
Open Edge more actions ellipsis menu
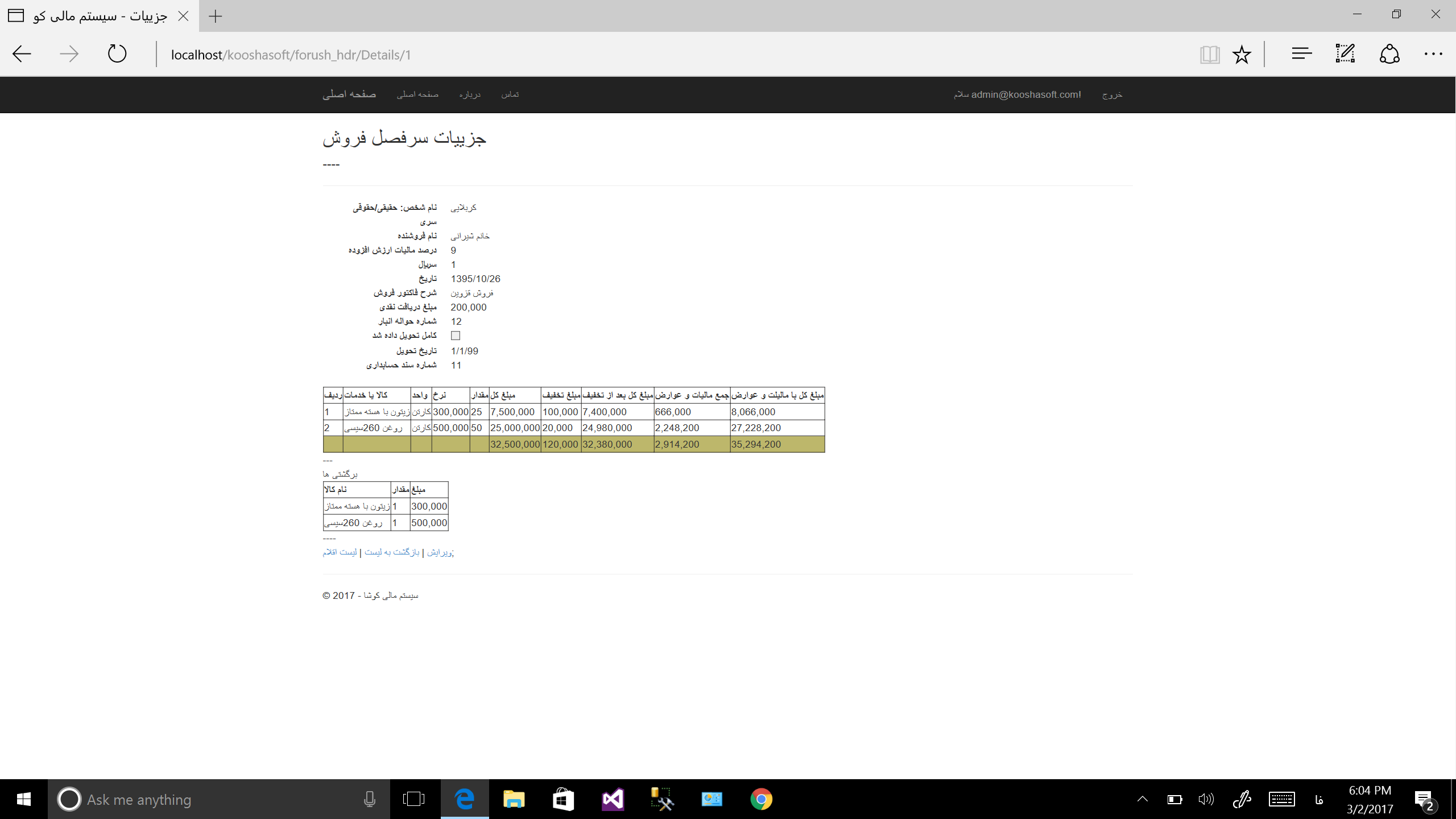(1433, 54)
